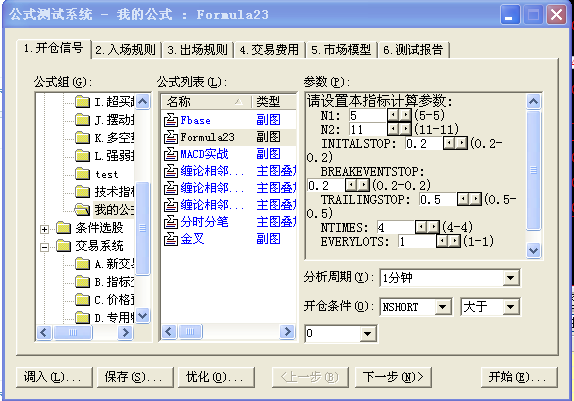Switch to 3.出场规则 tab
Screen dimensions: 574x401
198,49
